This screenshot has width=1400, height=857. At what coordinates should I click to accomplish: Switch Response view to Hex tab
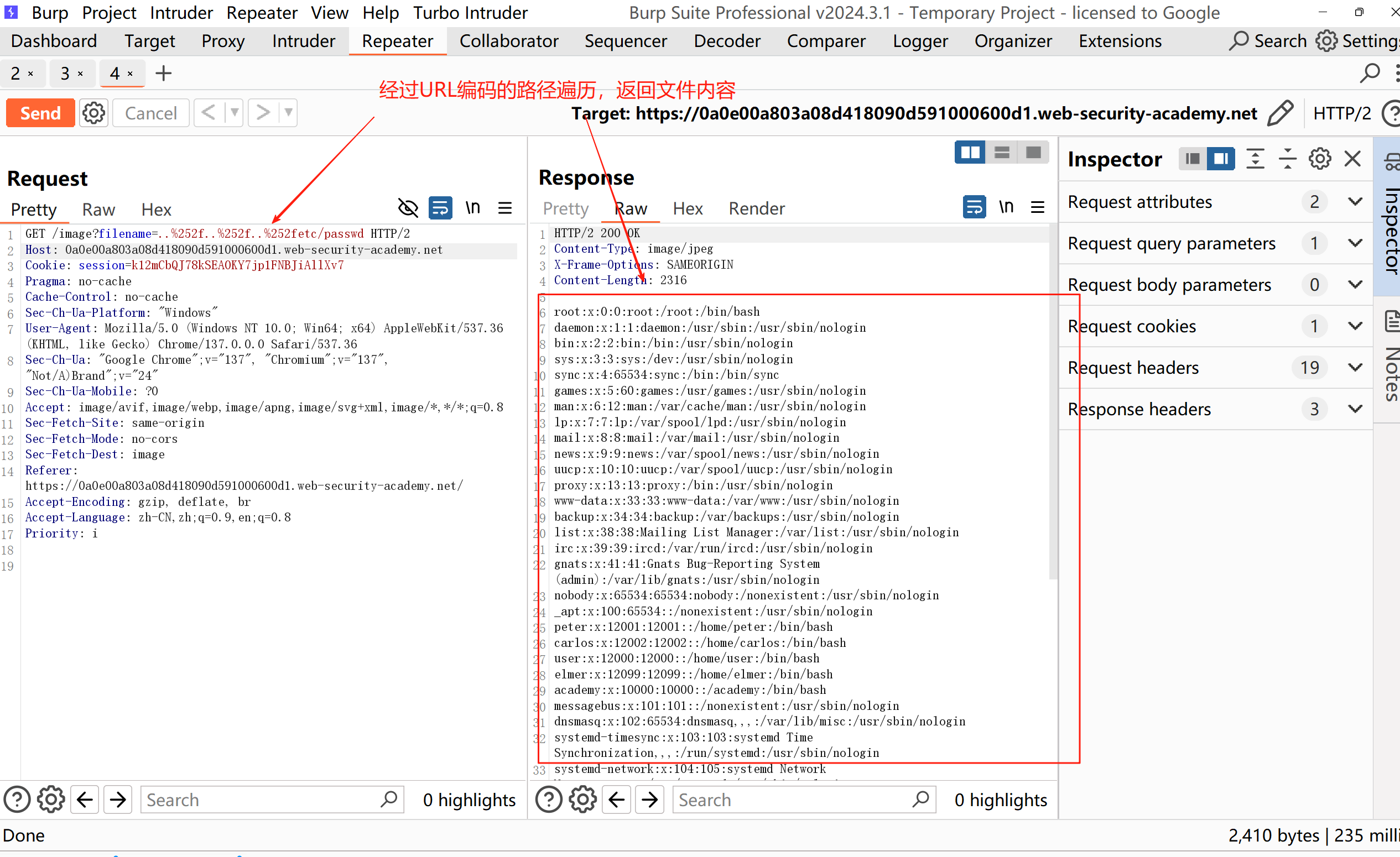click(x=688, y=208)
